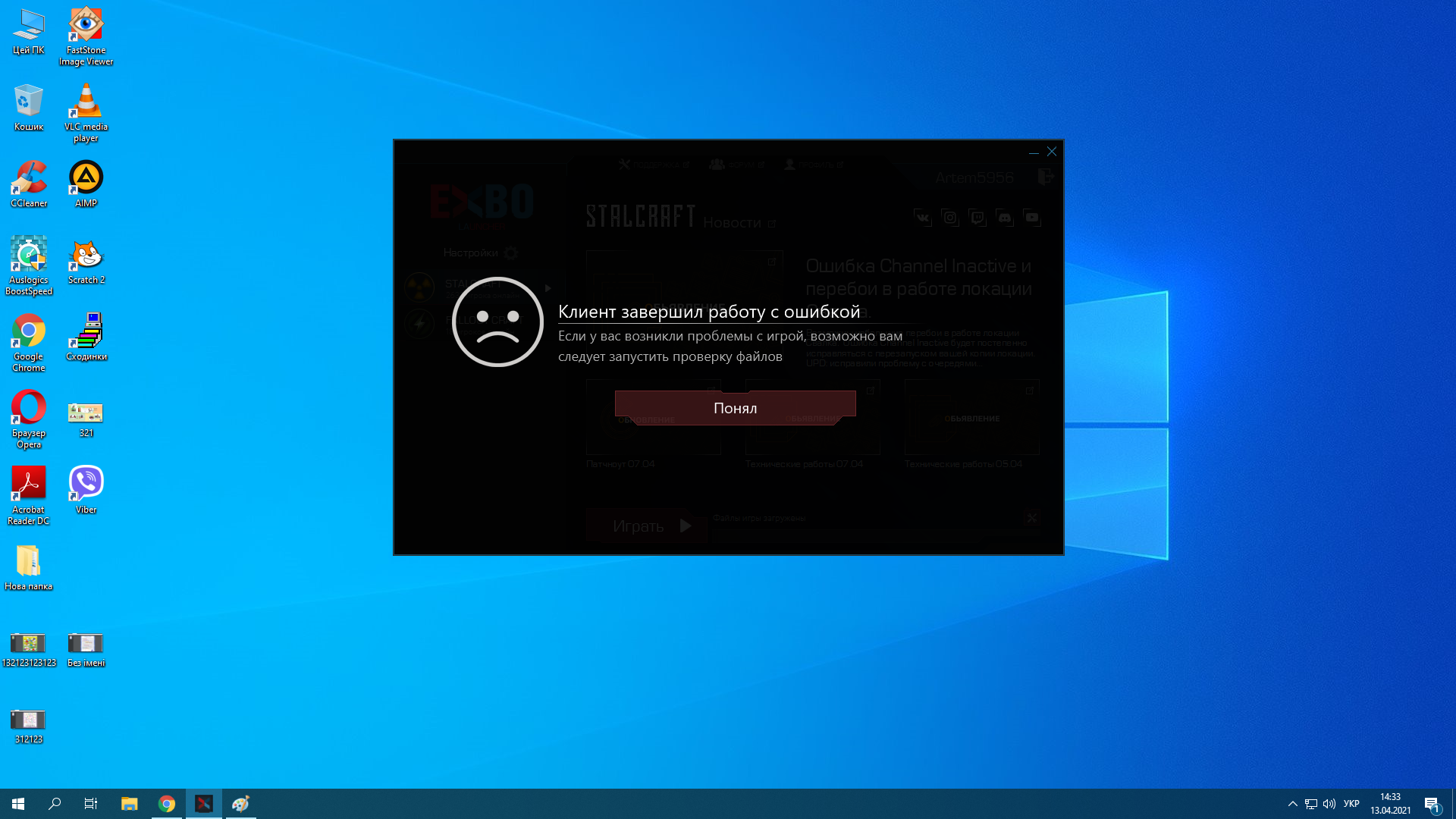Open Патчноут 07.04 news card
The width and height of the screenshot is (1456, 819).
pos(653,425)
